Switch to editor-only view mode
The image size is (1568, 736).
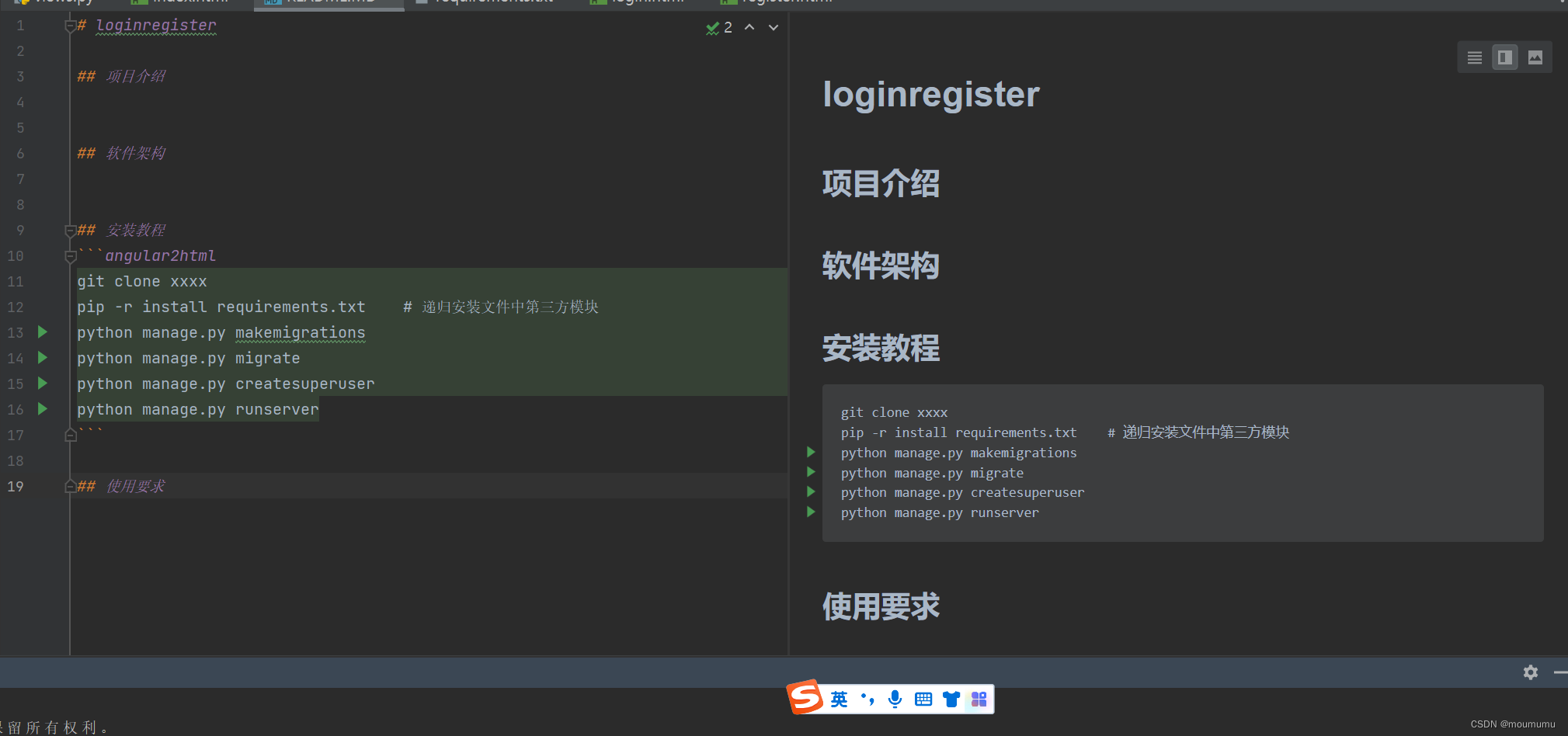[x=1475, y=57]
